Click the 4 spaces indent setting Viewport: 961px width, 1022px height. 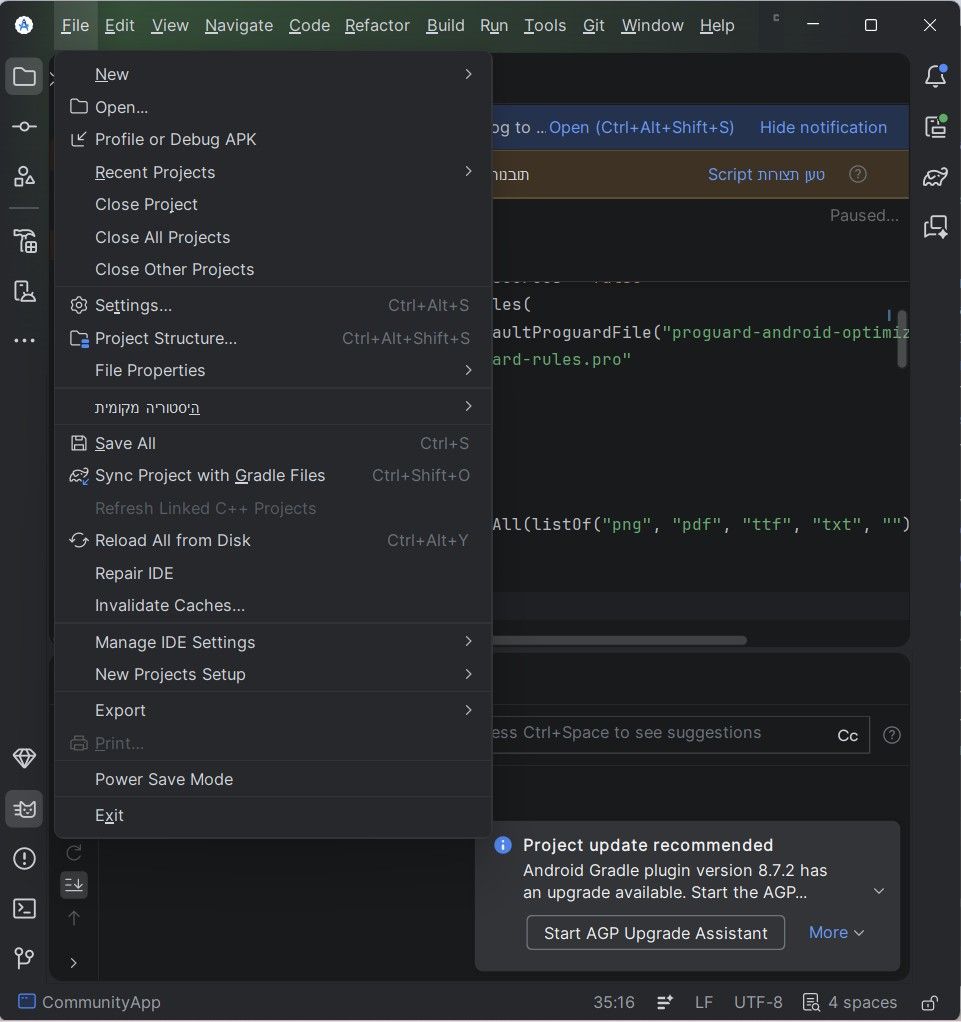(x=850, y=1002)
